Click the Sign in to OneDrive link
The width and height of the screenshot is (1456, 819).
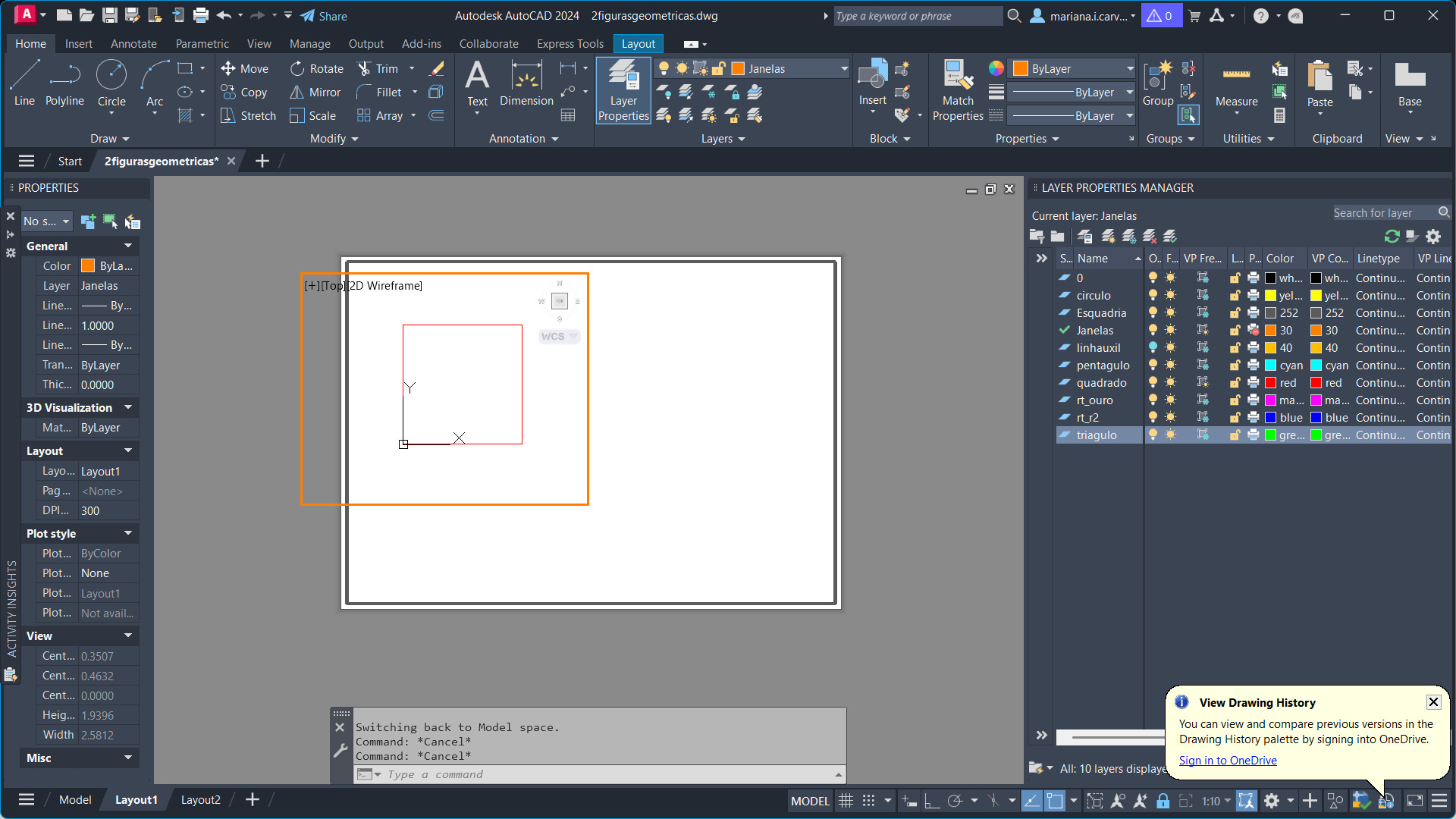click(1228, 761)
